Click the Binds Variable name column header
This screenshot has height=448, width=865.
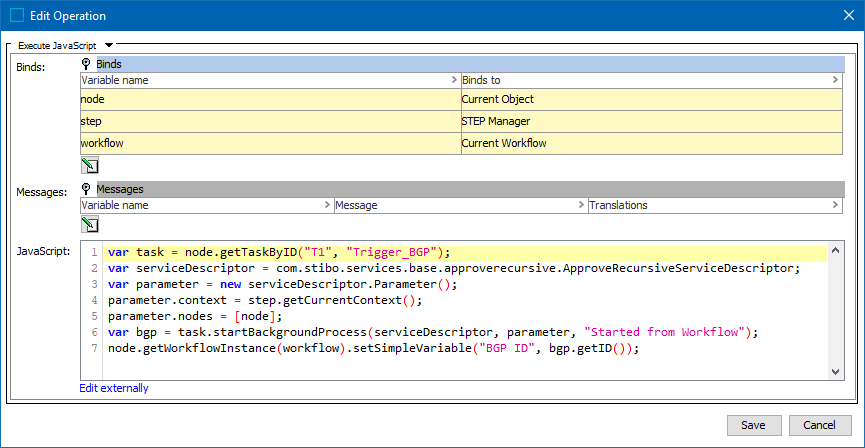coord(270,80)
